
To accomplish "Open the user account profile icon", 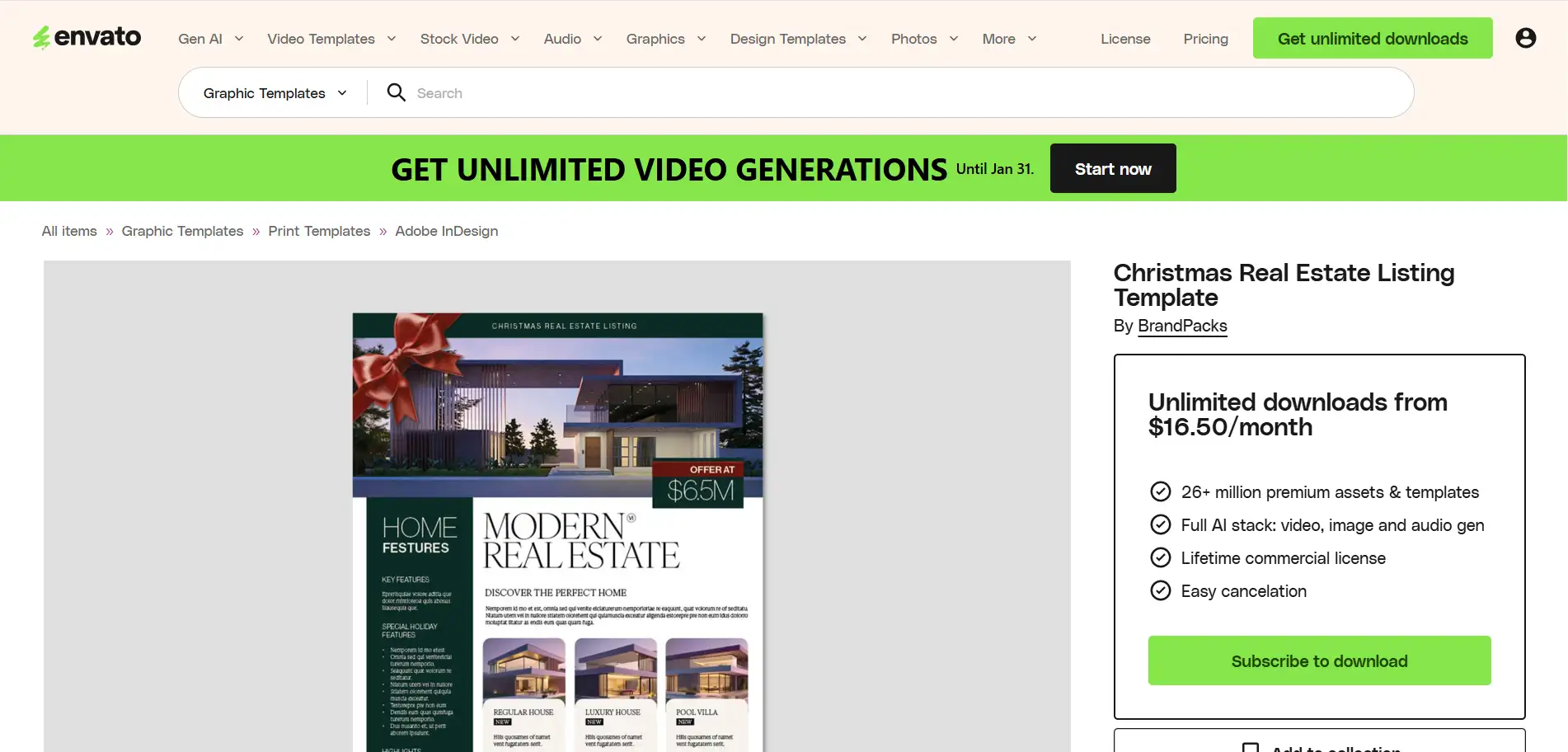I will 1525,38.
